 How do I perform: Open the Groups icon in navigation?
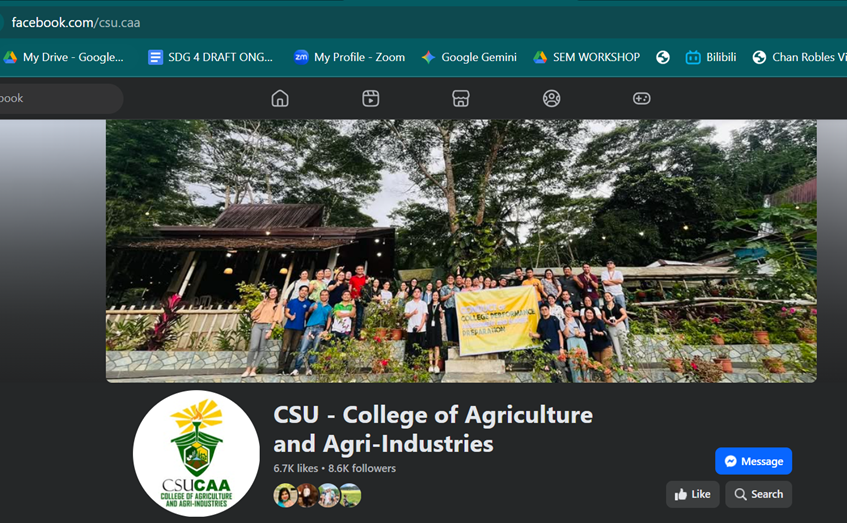point(552,98)
